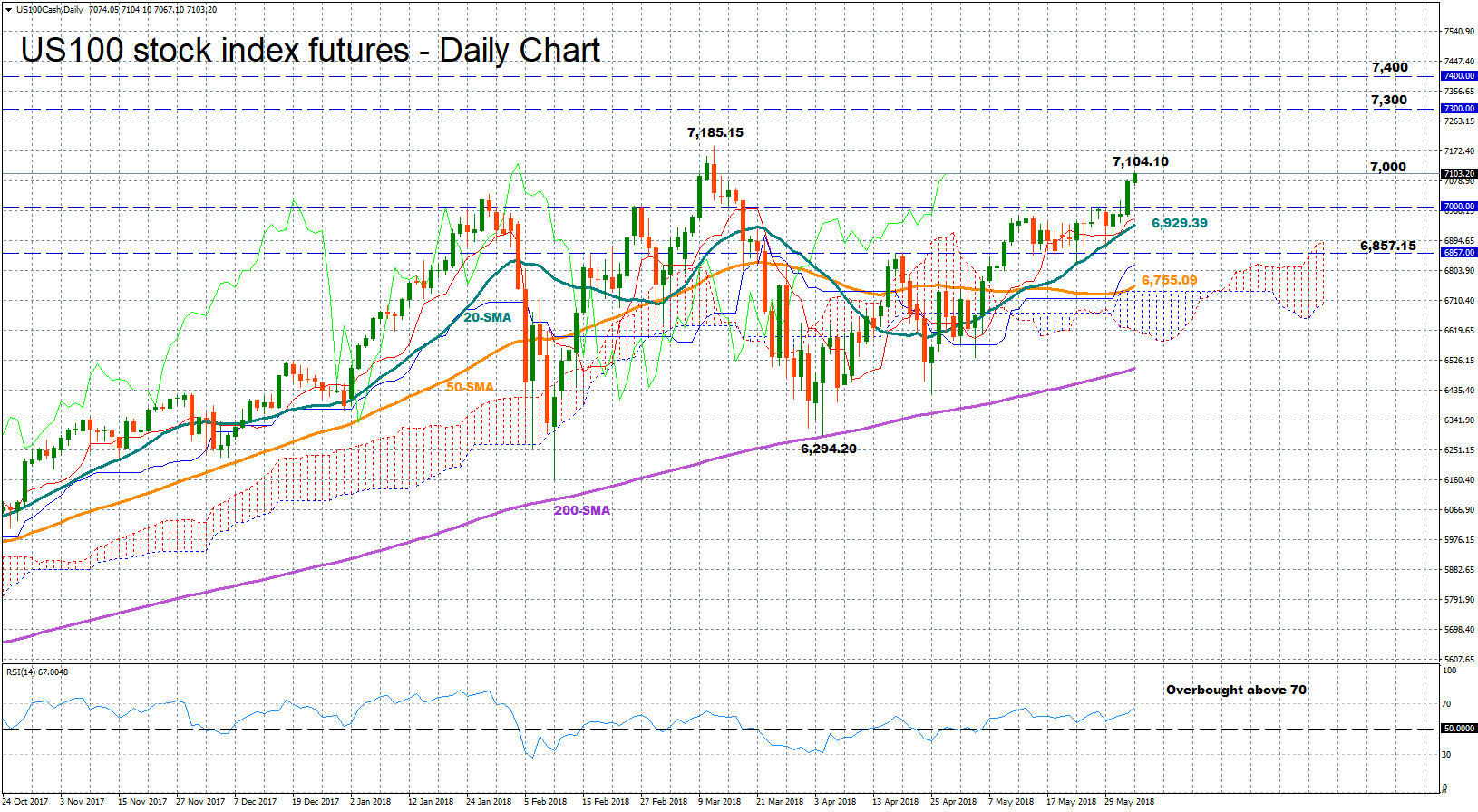Select the 20-SMA label on chart
1478x812 pixels.
coord(487,318)
